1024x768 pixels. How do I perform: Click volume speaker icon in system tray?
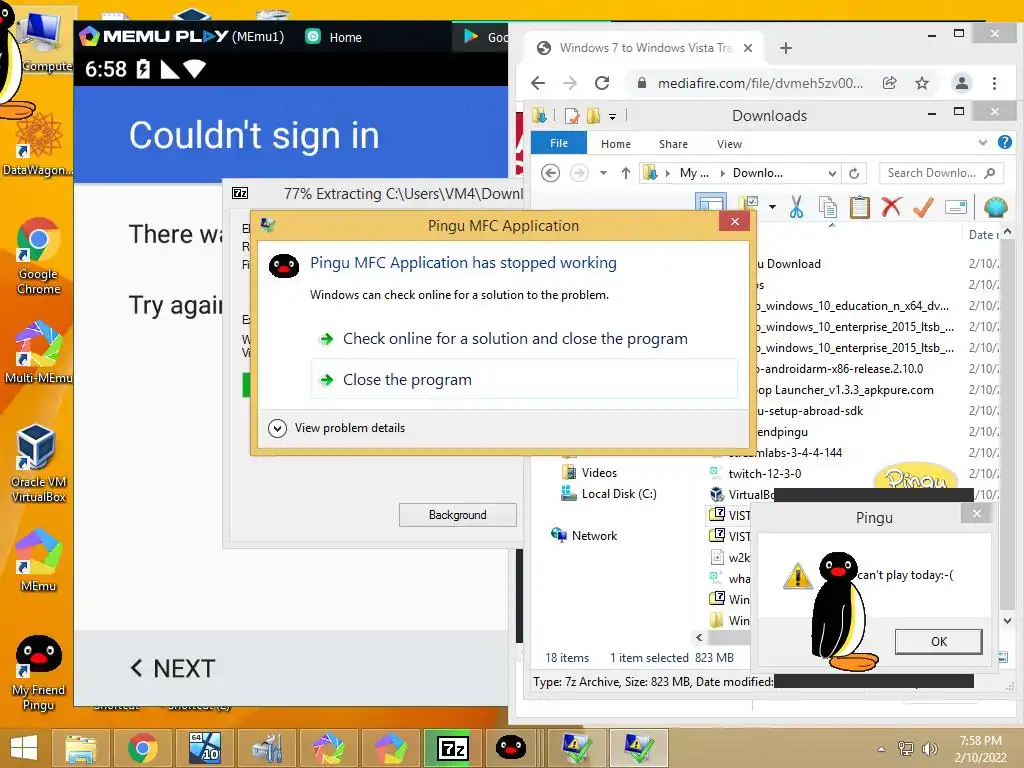928,749
